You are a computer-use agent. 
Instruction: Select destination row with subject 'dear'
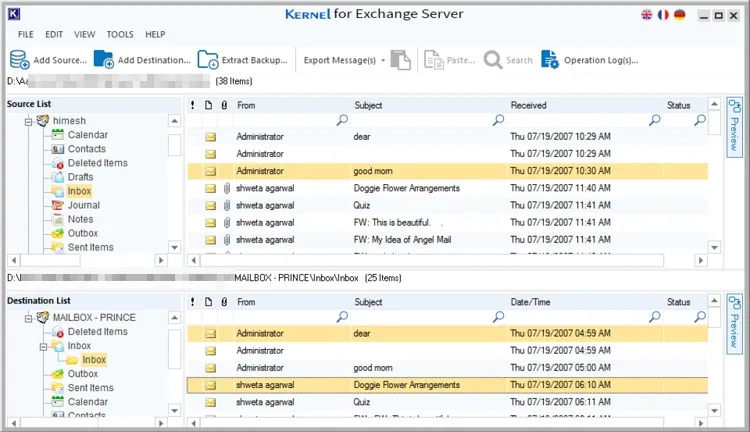click(x=447, y=333)
